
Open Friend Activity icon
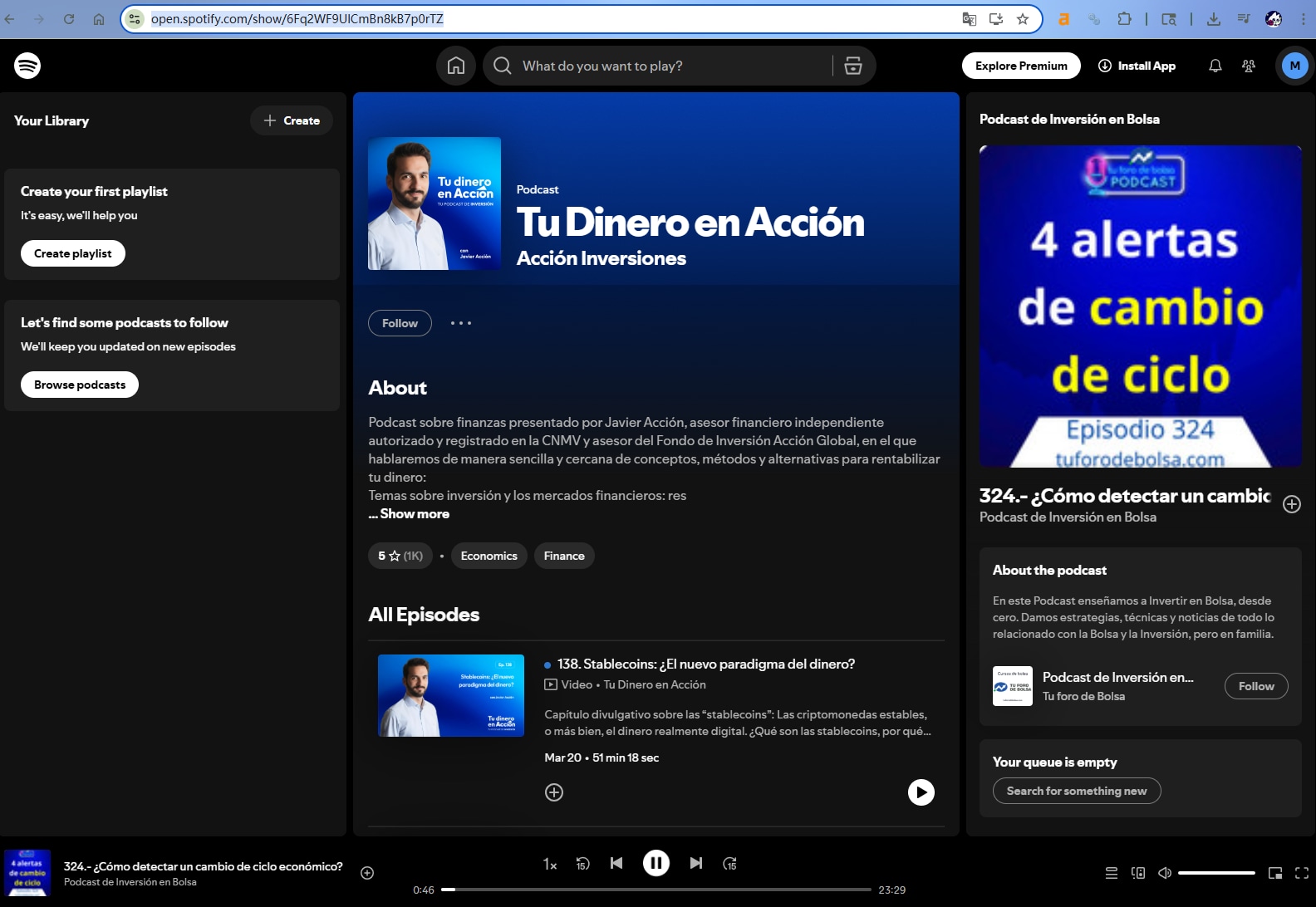(1249, 66)
